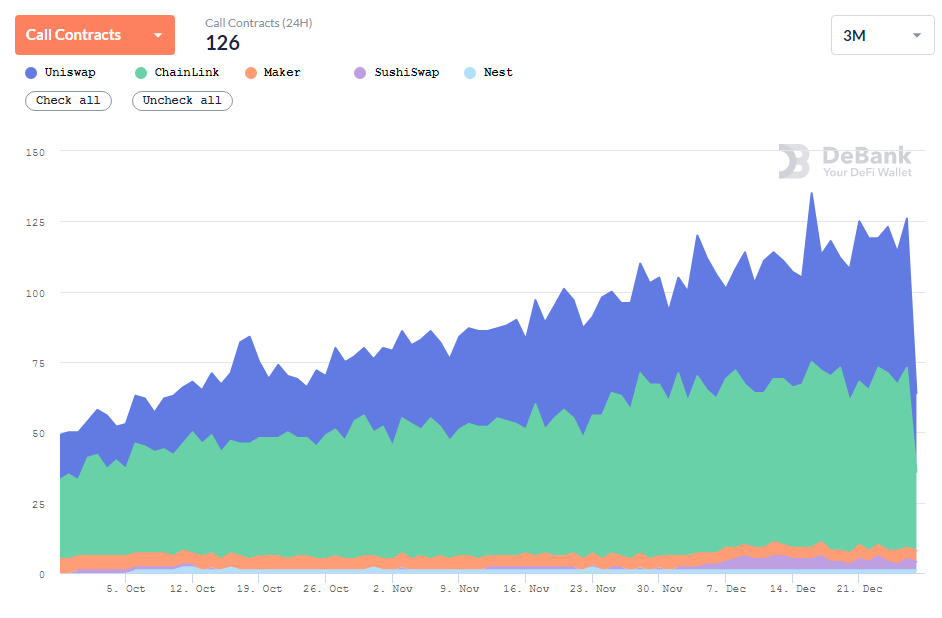The width and height of the screenshot is (942, 618).
Task: Click the Call Contracts (24H) label
Action: [x=258, y=23]
